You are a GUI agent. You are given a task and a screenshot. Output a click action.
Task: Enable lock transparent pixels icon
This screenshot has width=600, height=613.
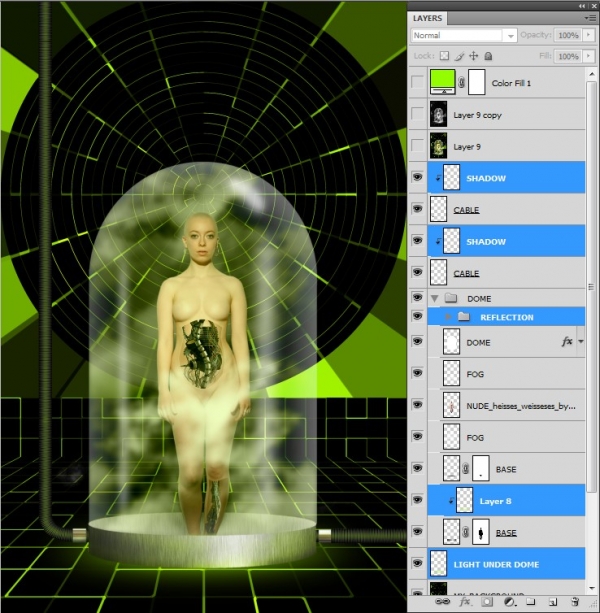(444, 56)
